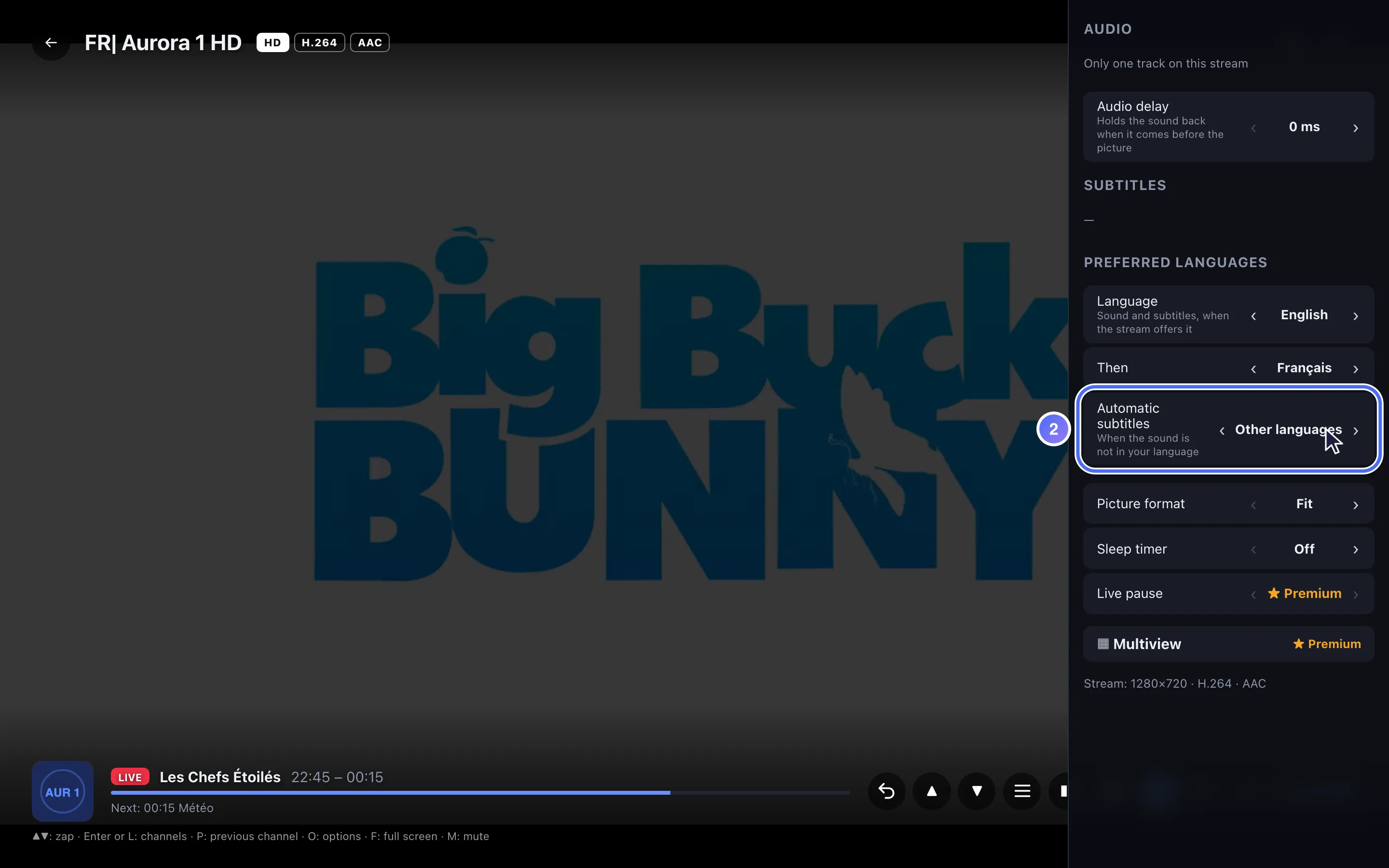Click the Sleep timer 'Off' value
The height and width of the screenshot is (868, 1389).
click(x=1304, y=549)
